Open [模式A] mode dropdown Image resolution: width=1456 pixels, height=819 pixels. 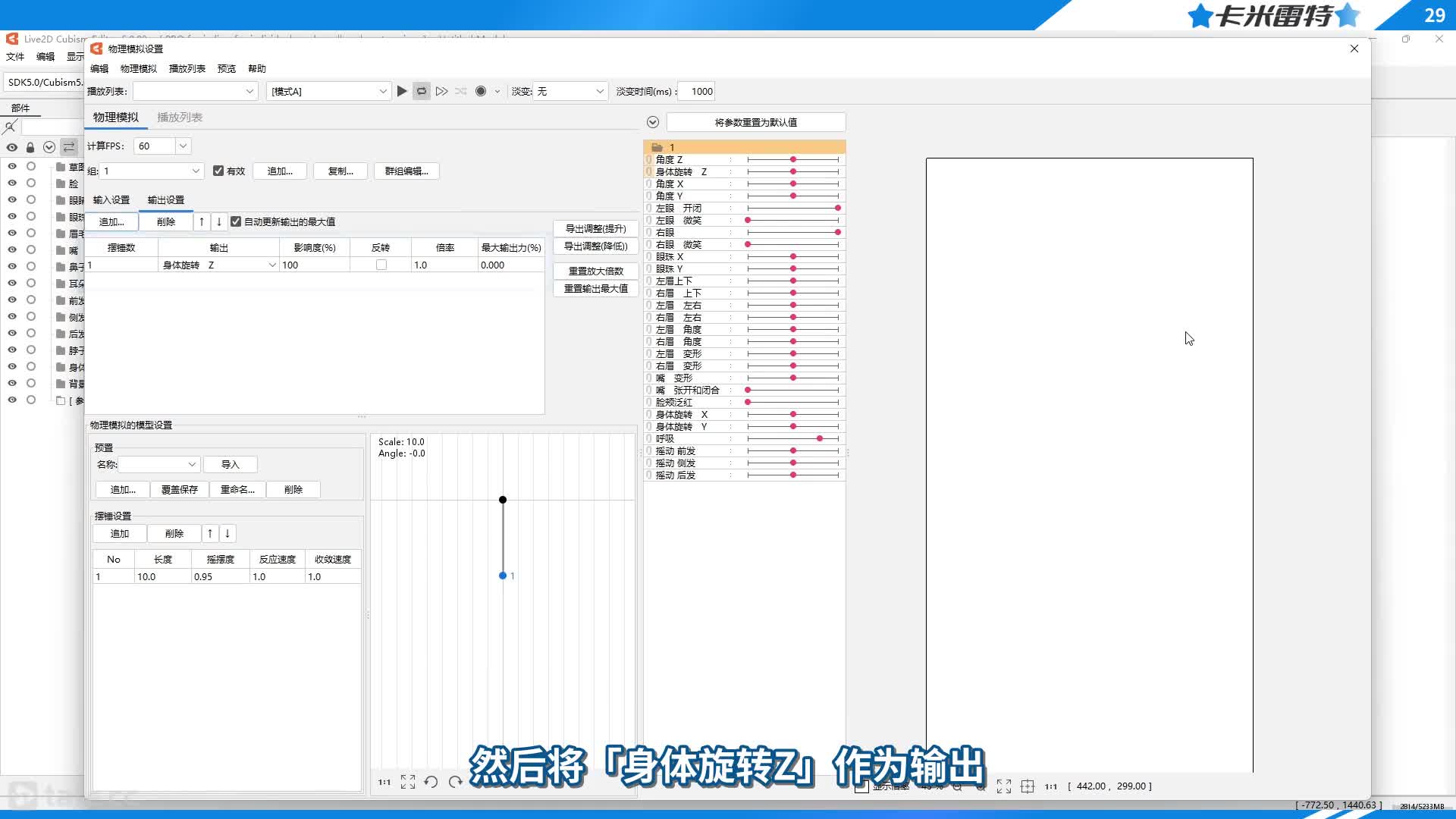pos(328,91)
